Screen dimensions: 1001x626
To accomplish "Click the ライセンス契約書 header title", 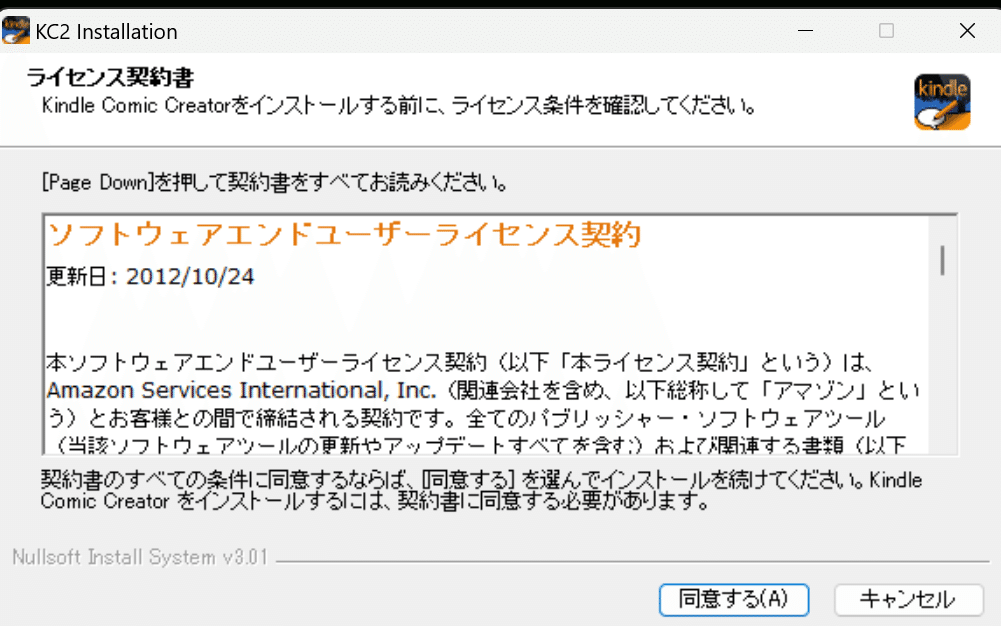I will pos(110,77).
